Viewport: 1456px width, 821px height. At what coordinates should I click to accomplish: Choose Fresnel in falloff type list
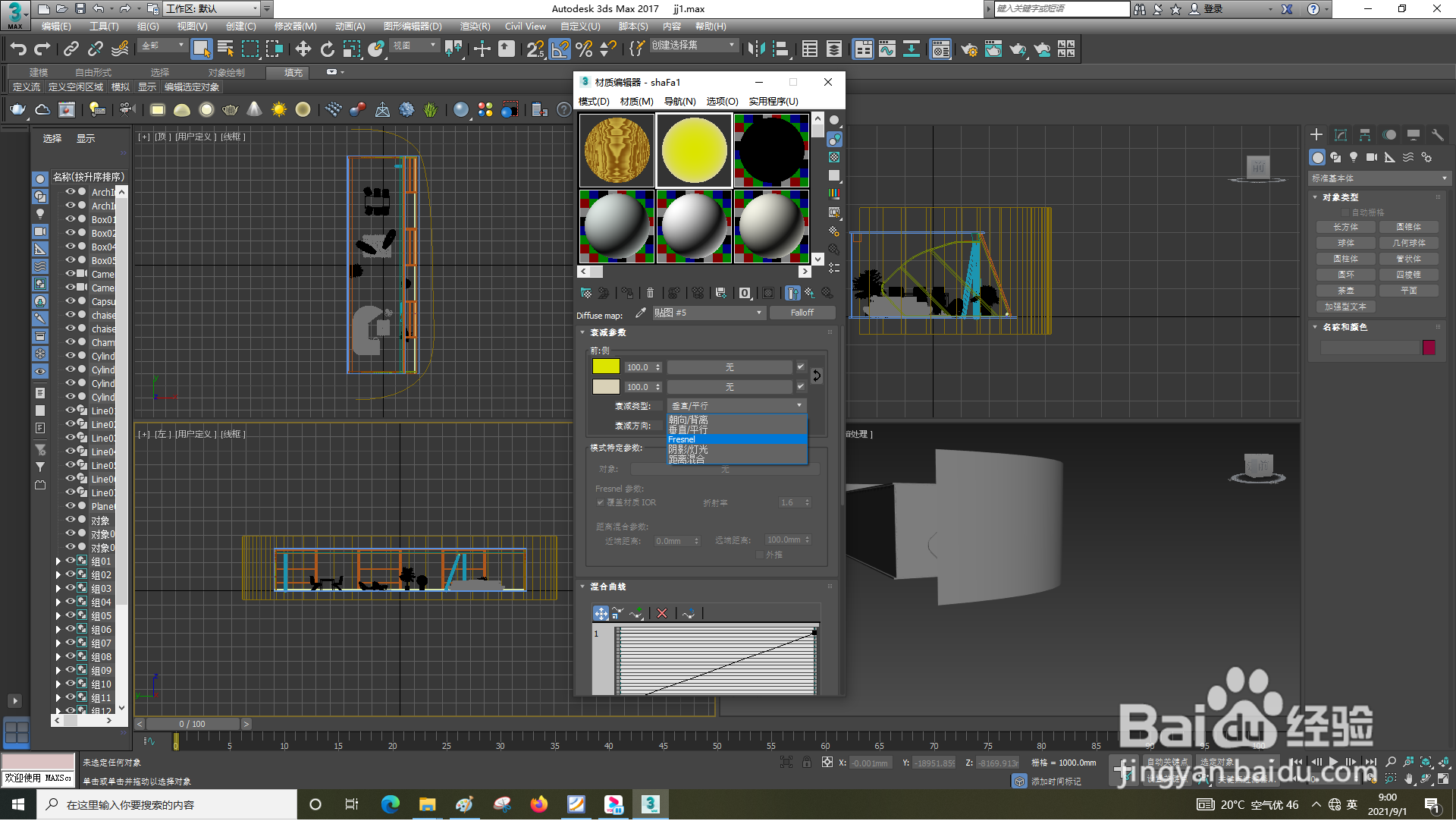click(682, 440)
